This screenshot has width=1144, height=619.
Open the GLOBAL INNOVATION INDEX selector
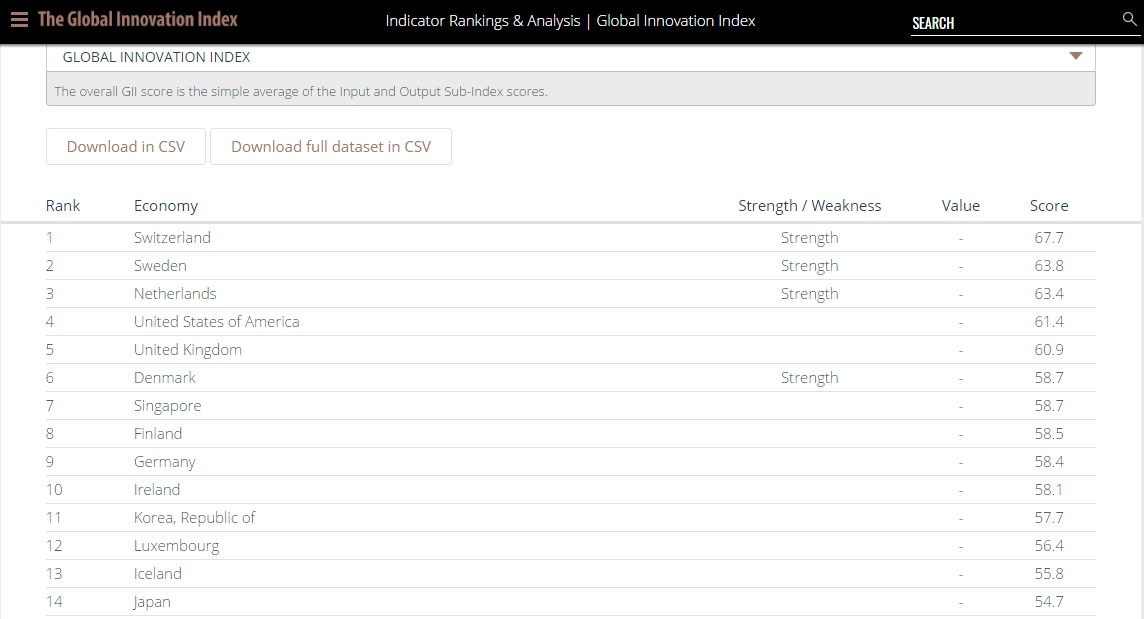[x=571, y=57]
